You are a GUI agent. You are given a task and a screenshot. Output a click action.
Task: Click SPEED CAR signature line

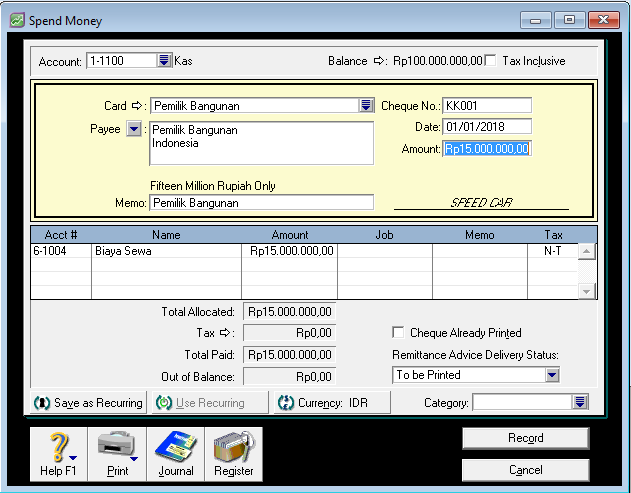pyautogui.click(x=481, y=203)
